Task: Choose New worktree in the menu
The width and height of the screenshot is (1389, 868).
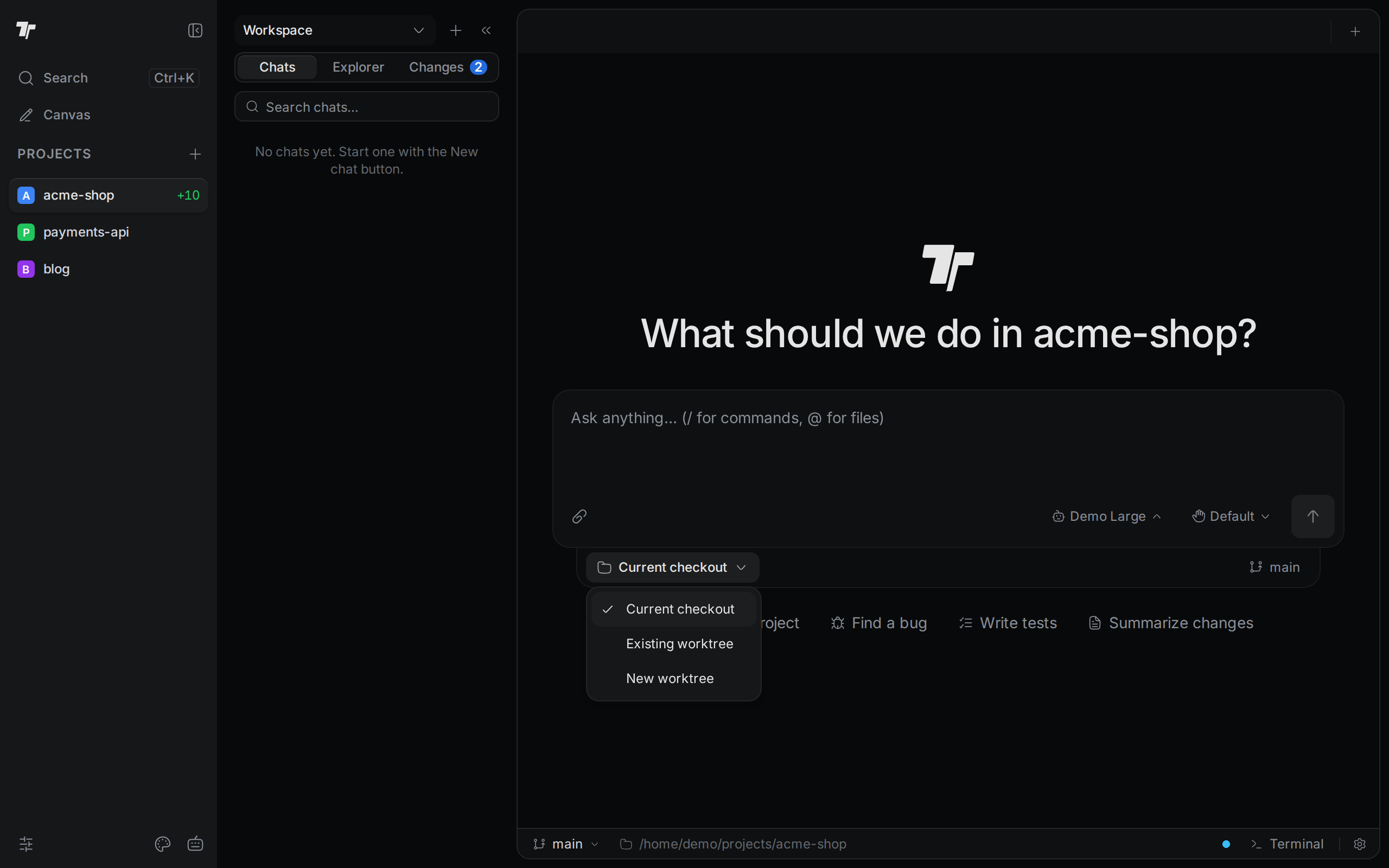Action: [x=673, y=679]
